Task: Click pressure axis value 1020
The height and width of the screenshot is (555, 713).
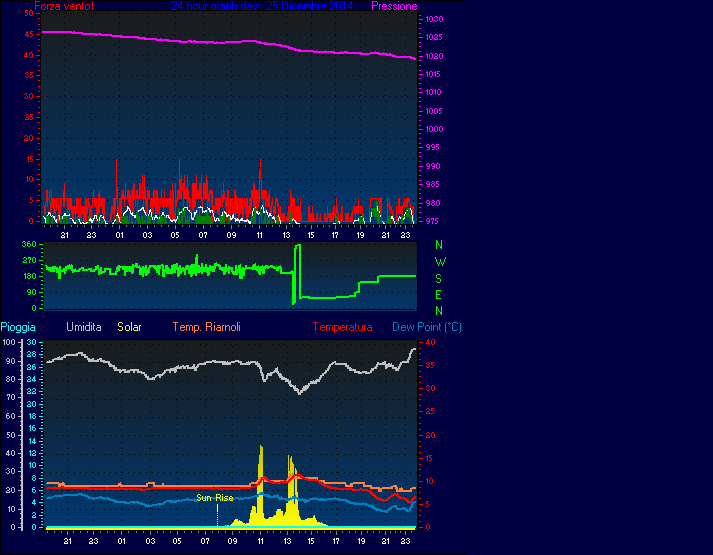Action: click(x=434, y=56)
